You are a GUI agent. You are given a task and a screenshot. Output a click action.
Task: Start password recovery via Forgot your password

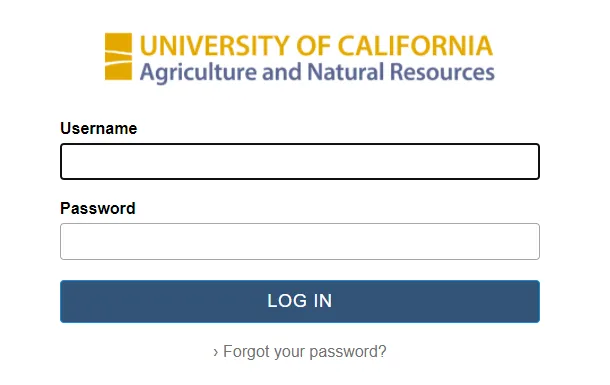(x=305, y=352)
